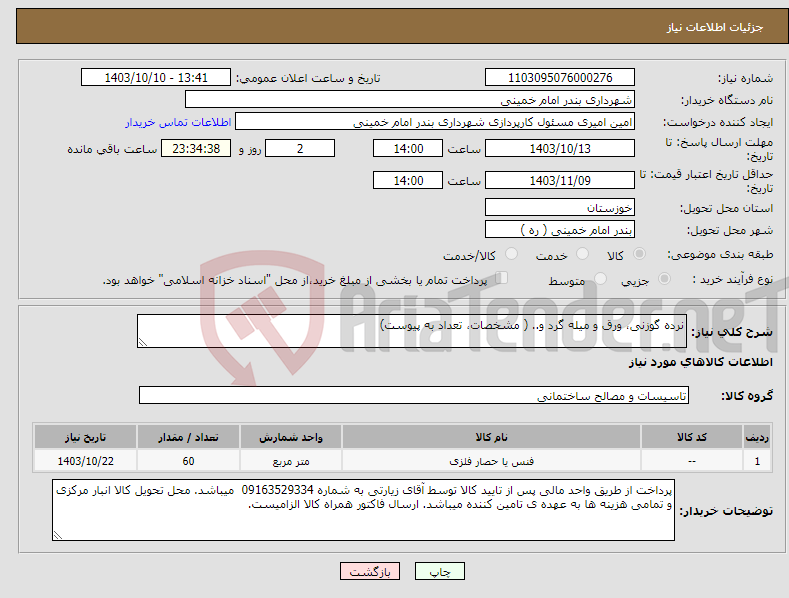Click the تاریخ نیاز column header
This screenshot has height=598, width=789.
86,437
